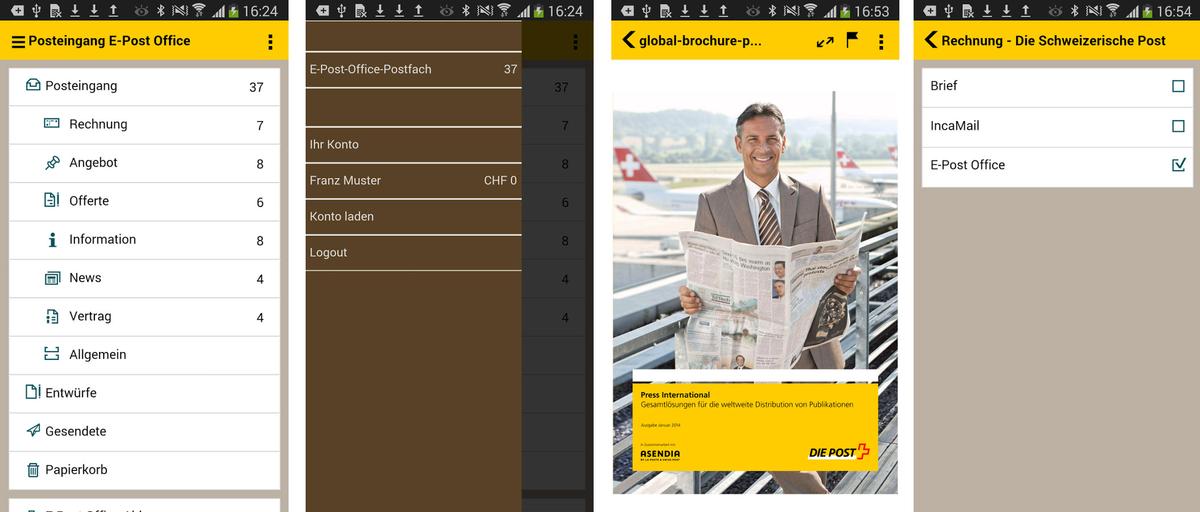Open the hamburger menu beside Posteingang E-Post Office
Viewport: 1200px width, 512px height.
tap(18, 42)
